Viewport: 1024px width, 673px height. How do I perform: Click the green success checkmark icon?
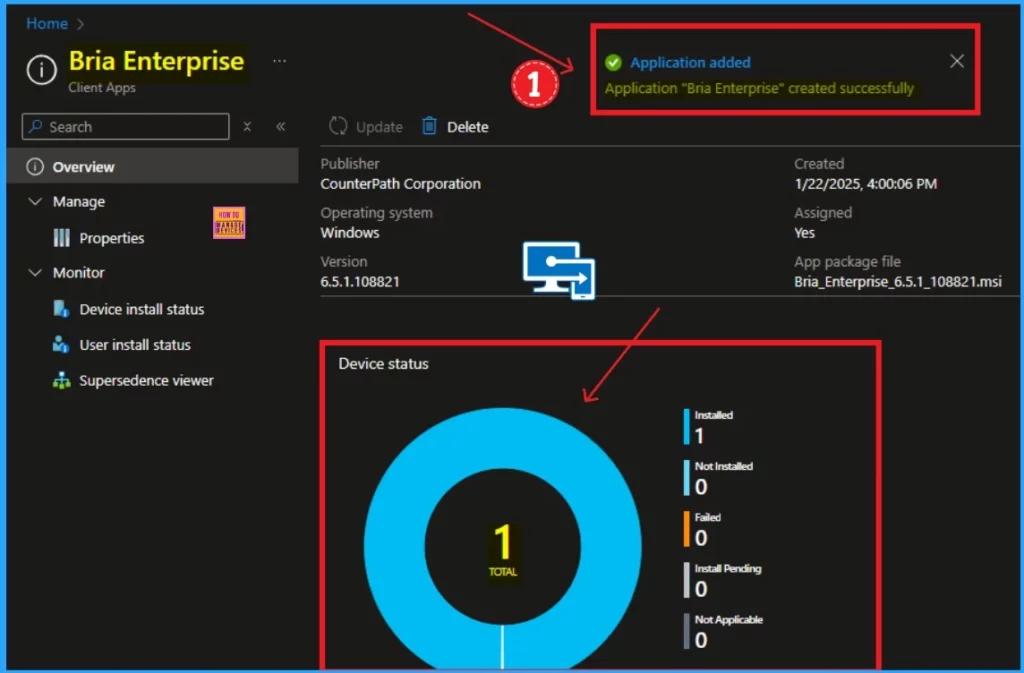click(x=613, y=63)
